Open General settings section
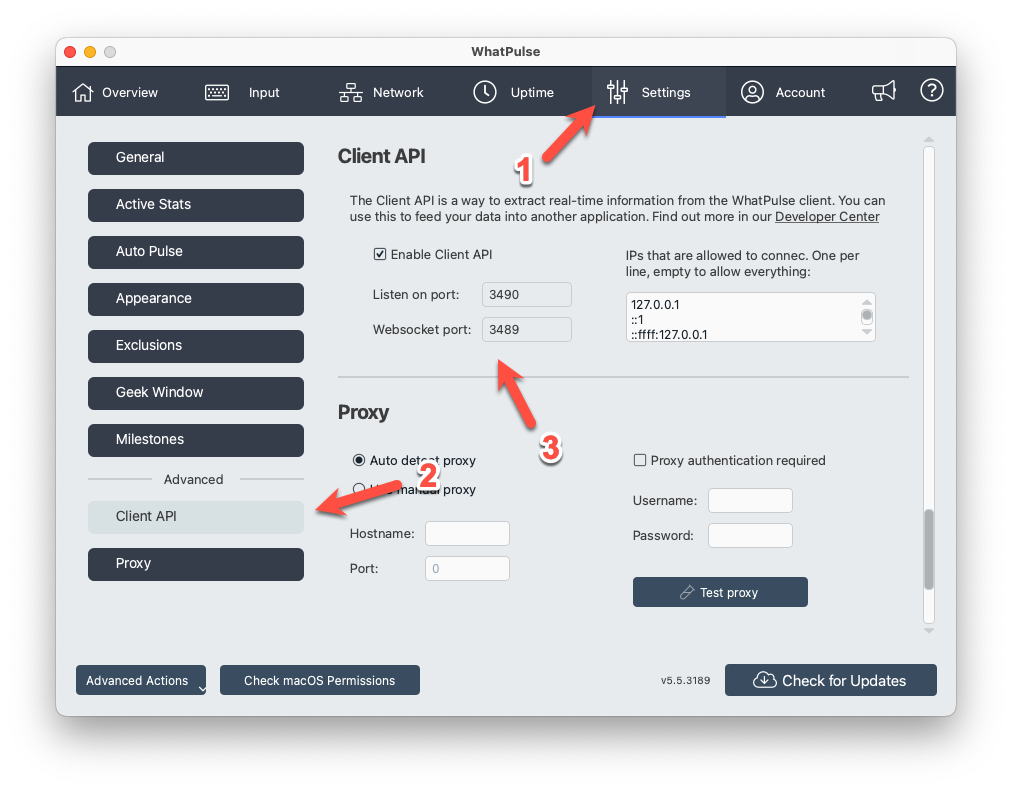The width and height of the screenshot is (1012, 790). (196, 158)
